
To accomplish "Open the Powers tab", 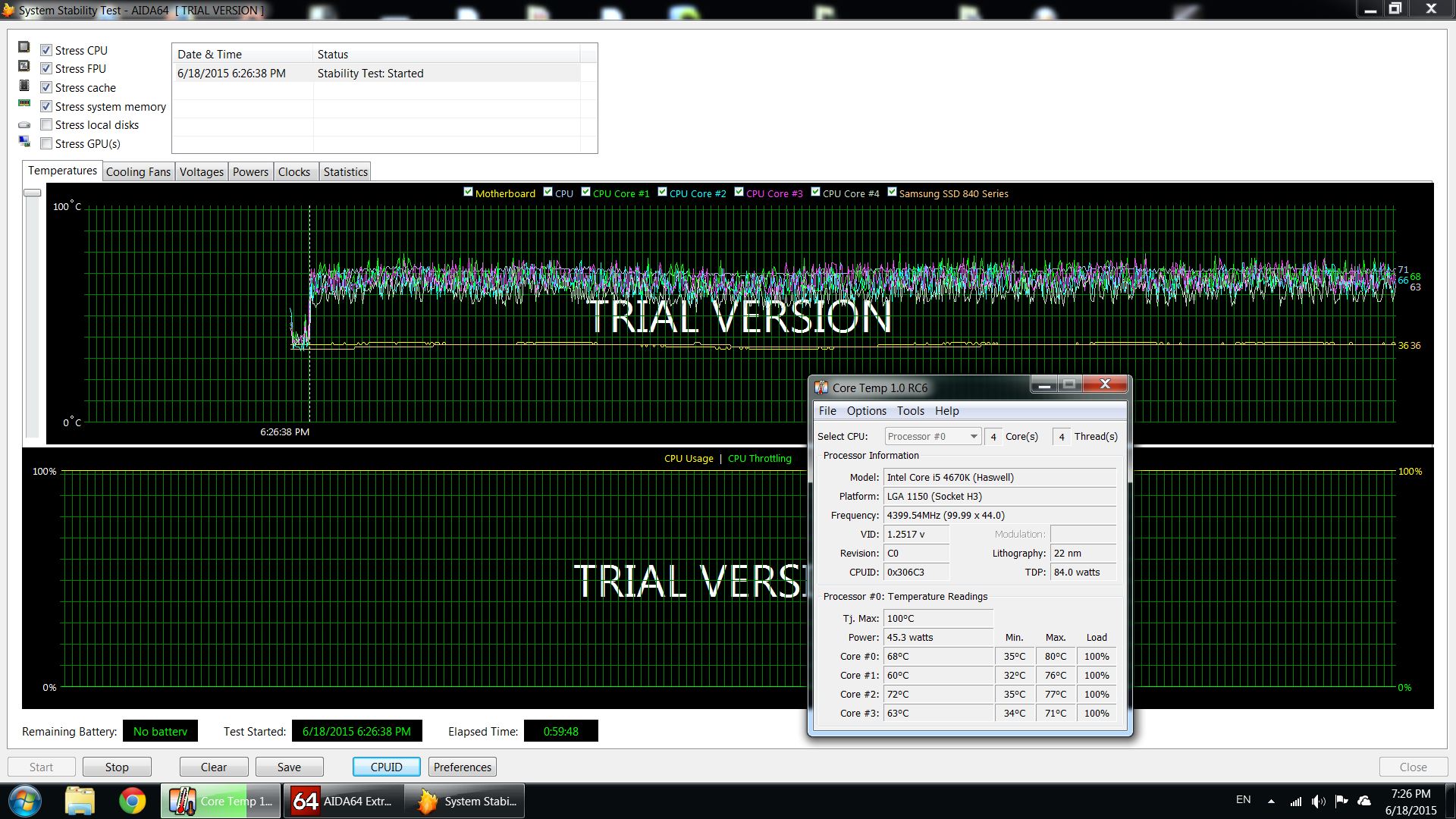I will click(250, 172).
